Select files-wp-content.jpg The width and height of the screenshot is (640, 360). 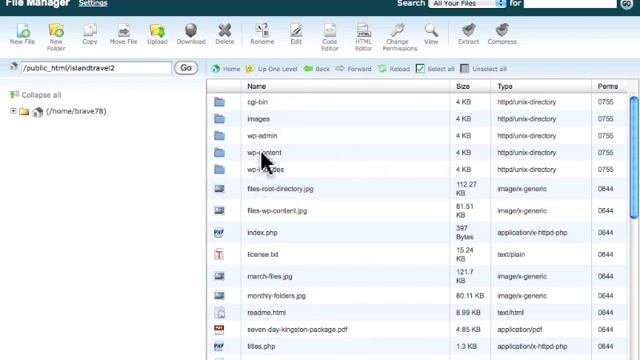coord(277,211)
